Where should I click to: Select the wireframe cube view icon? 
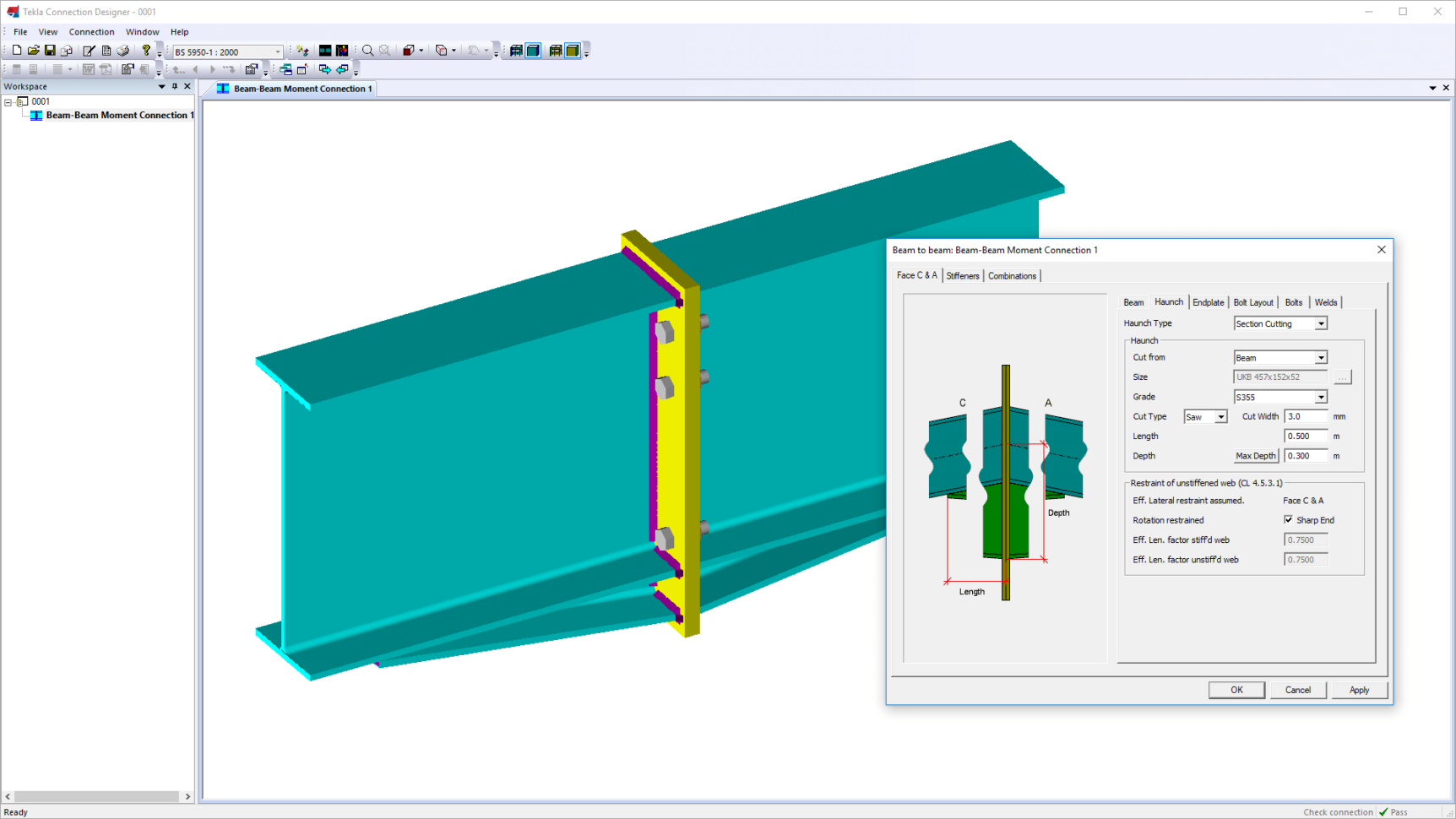coord(443,51)
